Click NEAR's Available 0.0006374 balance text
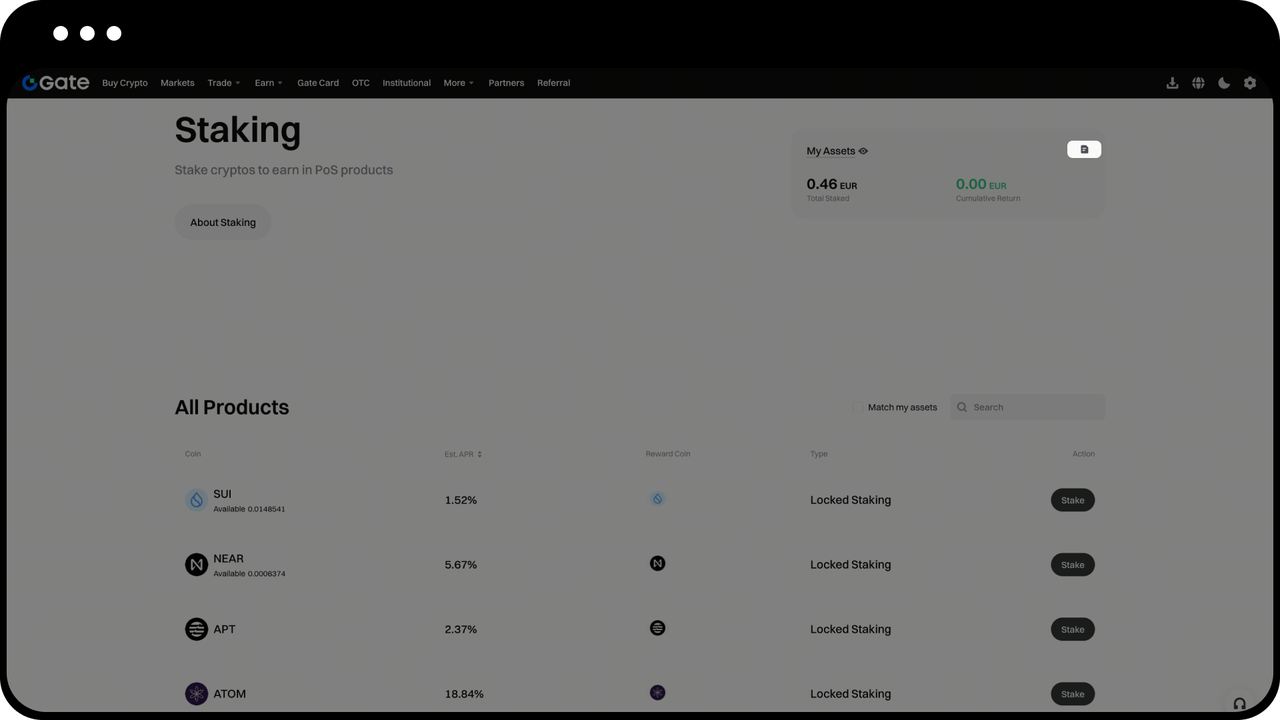This screenshot has width=1280, height=720. click(x=249, y=574)
